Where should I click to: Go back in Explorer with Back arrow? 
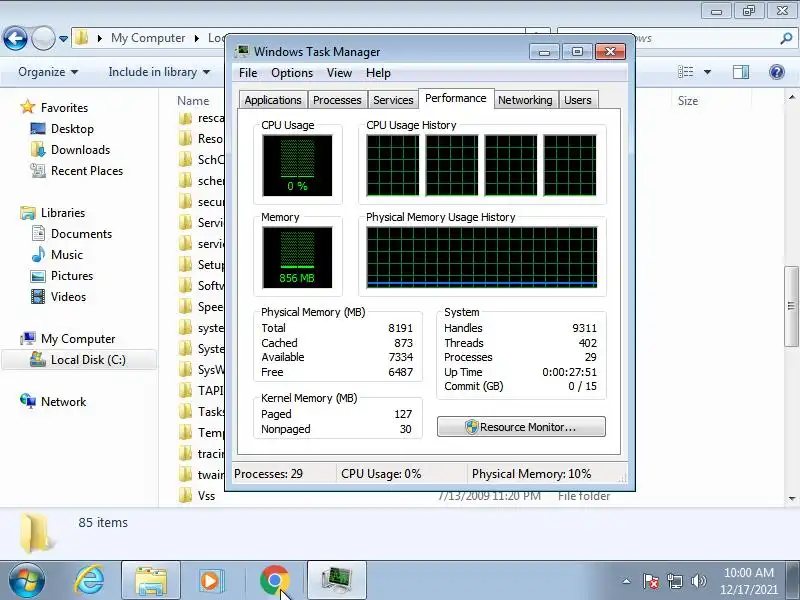pyautogui.click(x=15, y=38)
